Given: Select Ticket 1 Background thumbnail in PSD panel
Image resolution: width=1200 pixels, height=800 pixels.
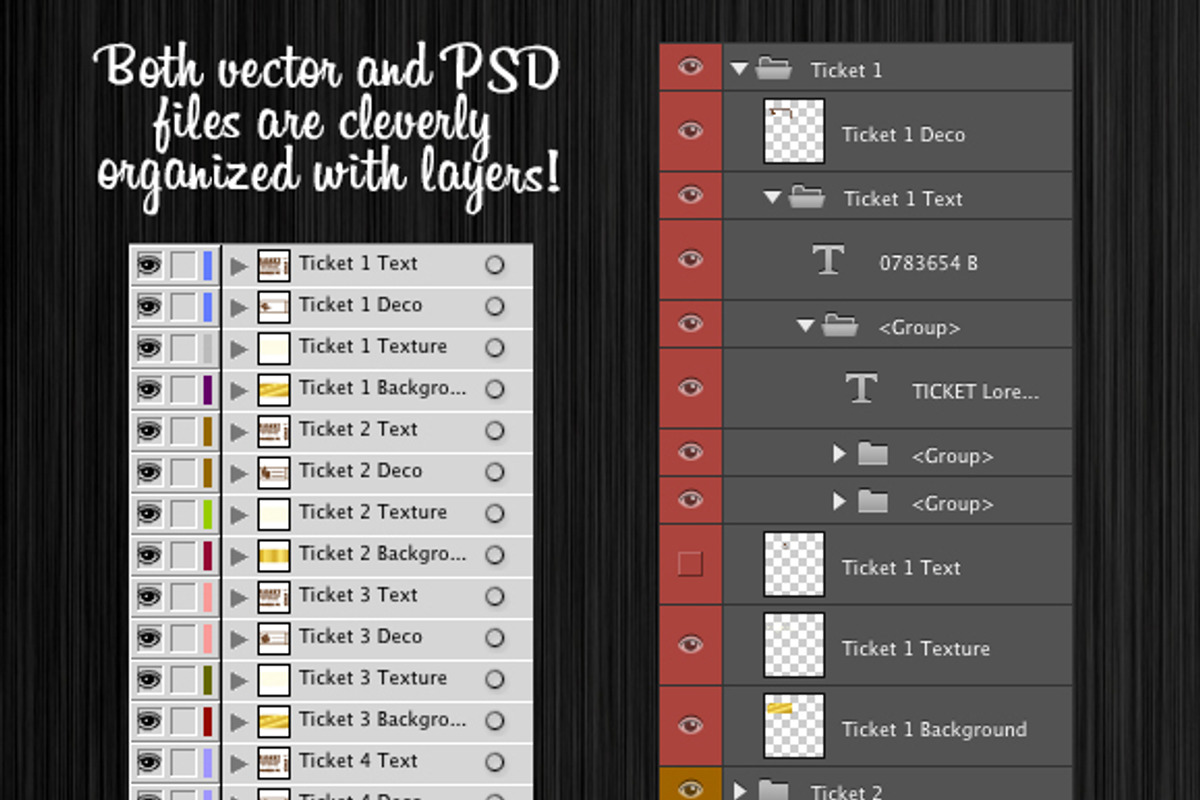Looking at the screenshot, I should [x=794, y=726].
